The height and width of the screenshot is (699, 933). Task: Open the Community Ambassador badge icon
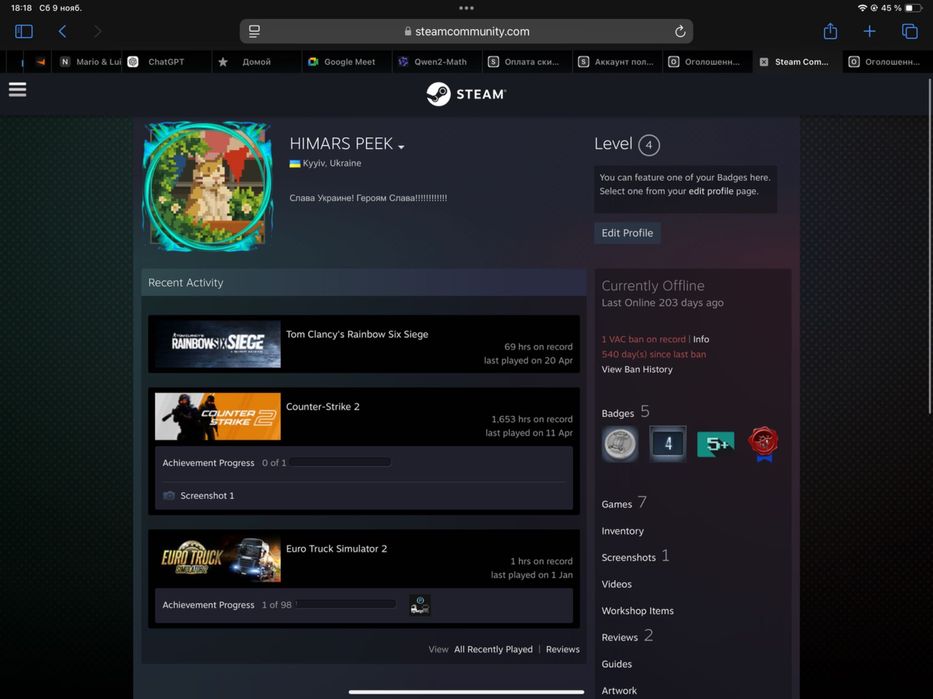[619, 443]
